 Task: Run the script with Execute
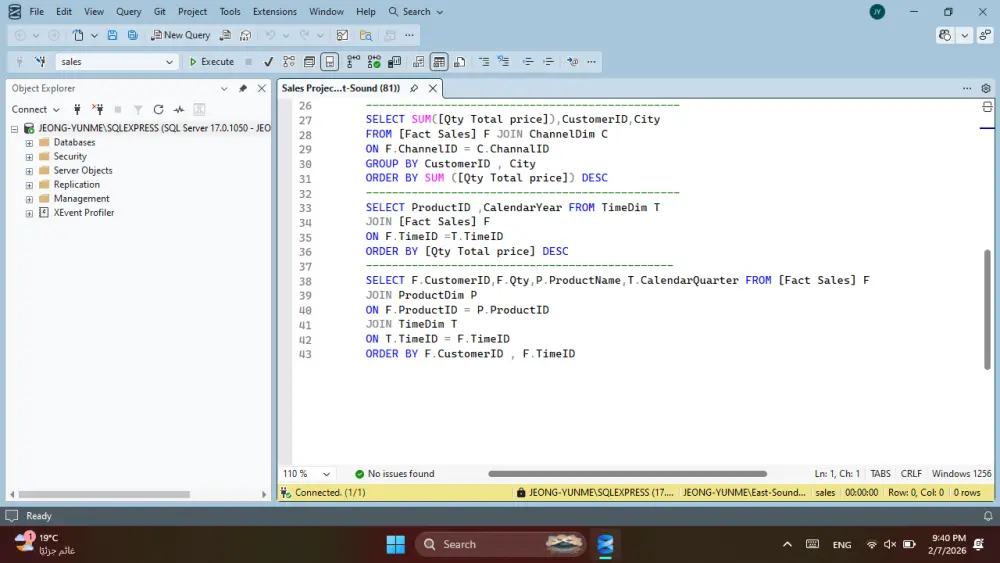pyautogui.click(x=212, y=62)
